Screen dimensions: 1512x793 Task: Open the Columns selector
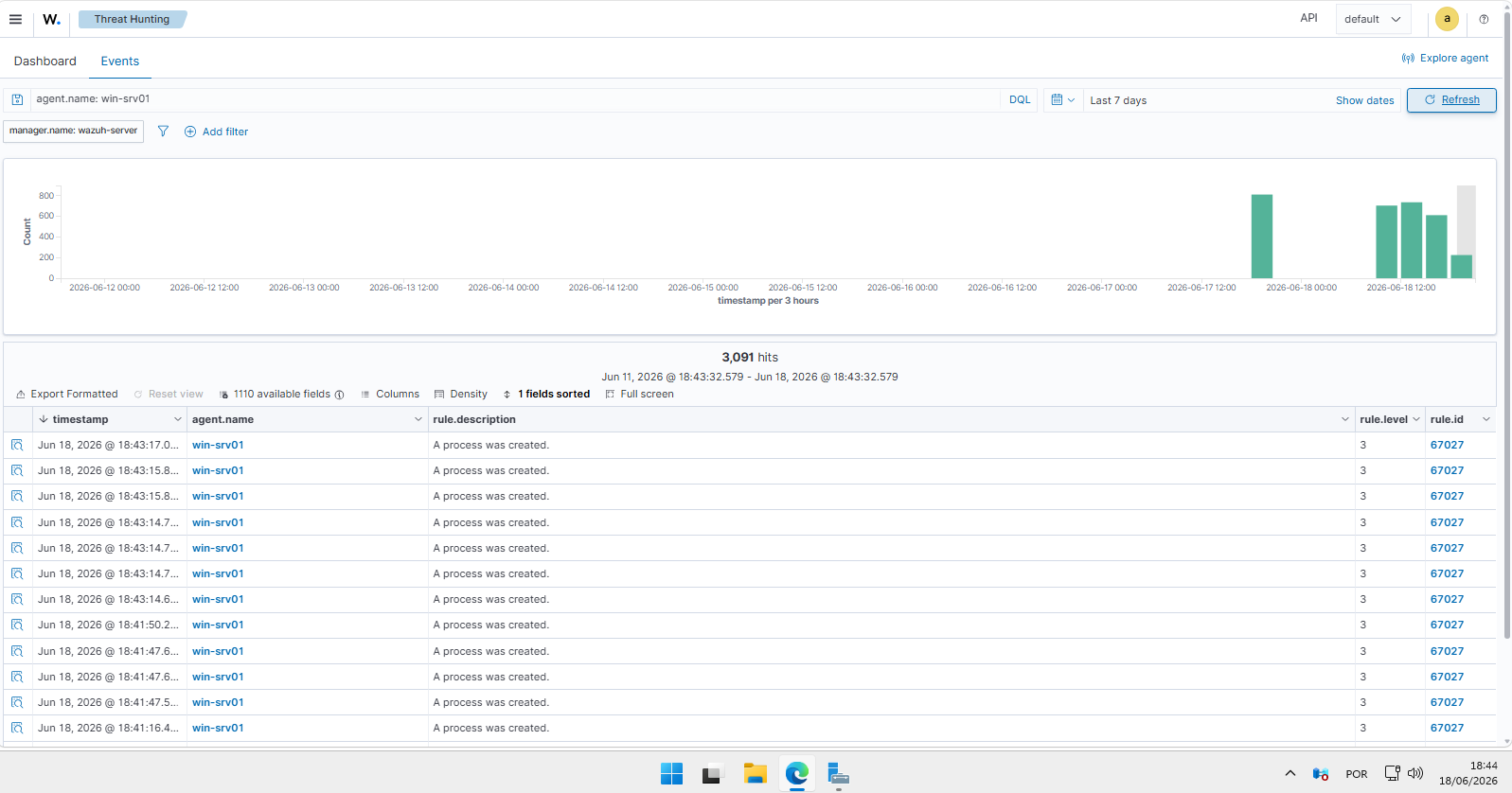pyautogui.click(x=390, y=394)
